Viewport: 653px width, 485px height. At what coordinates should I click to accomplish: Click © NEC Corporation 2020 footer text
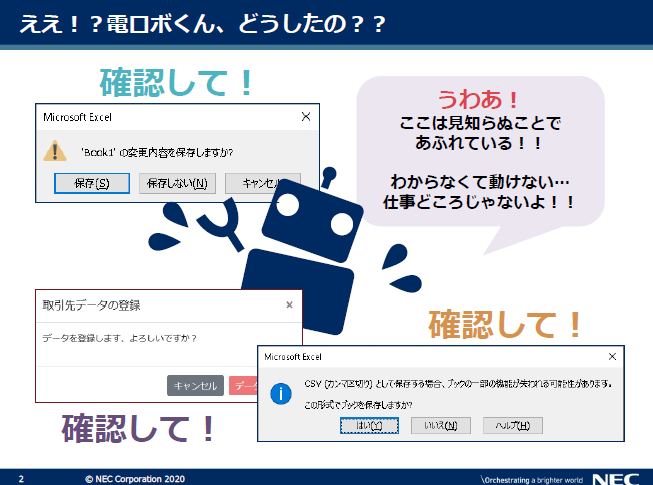coord(135,479)
